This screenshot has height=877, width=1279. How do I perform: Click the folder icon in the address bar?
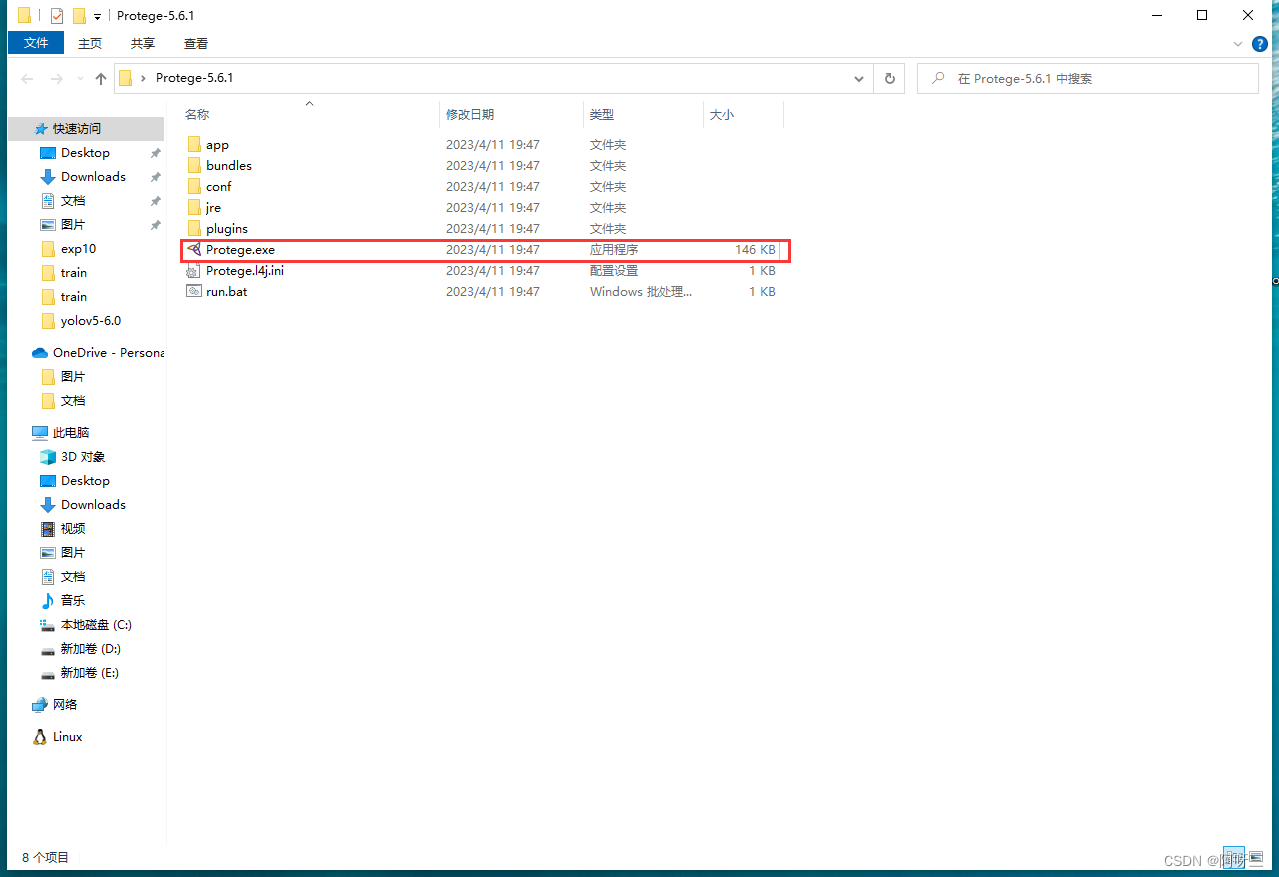pyautogui.click(x=126, y=78)
